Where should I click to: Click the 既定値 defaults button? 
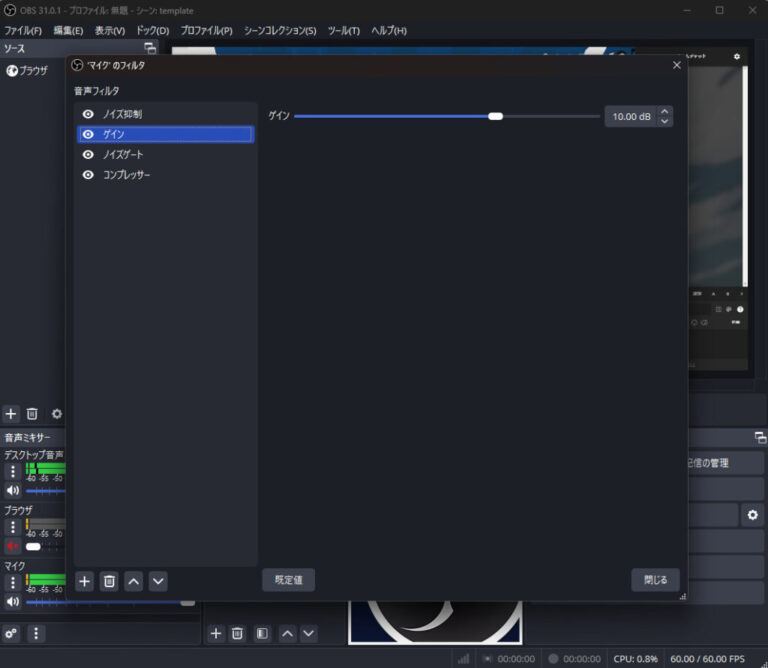[288, 580]
